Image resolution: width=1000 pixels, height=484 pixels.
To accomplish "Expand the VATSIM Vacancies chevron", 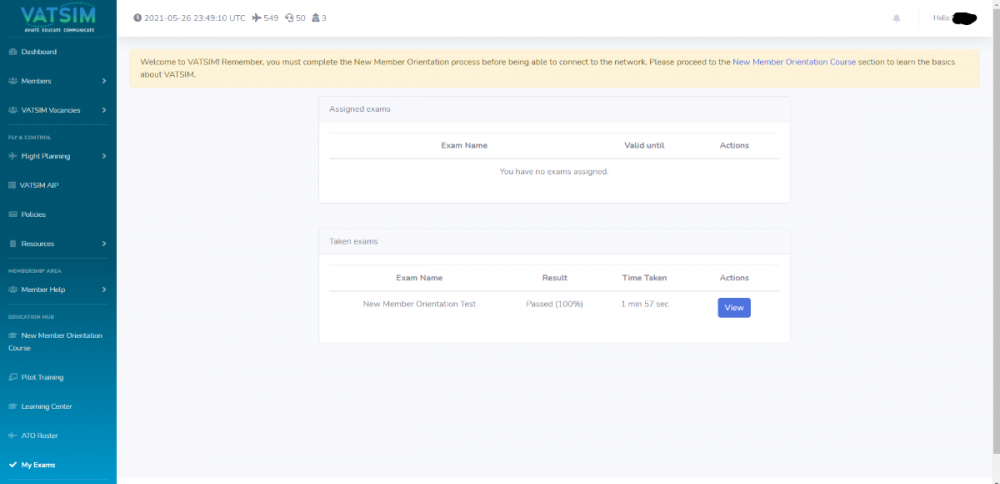I will point(104,110).
